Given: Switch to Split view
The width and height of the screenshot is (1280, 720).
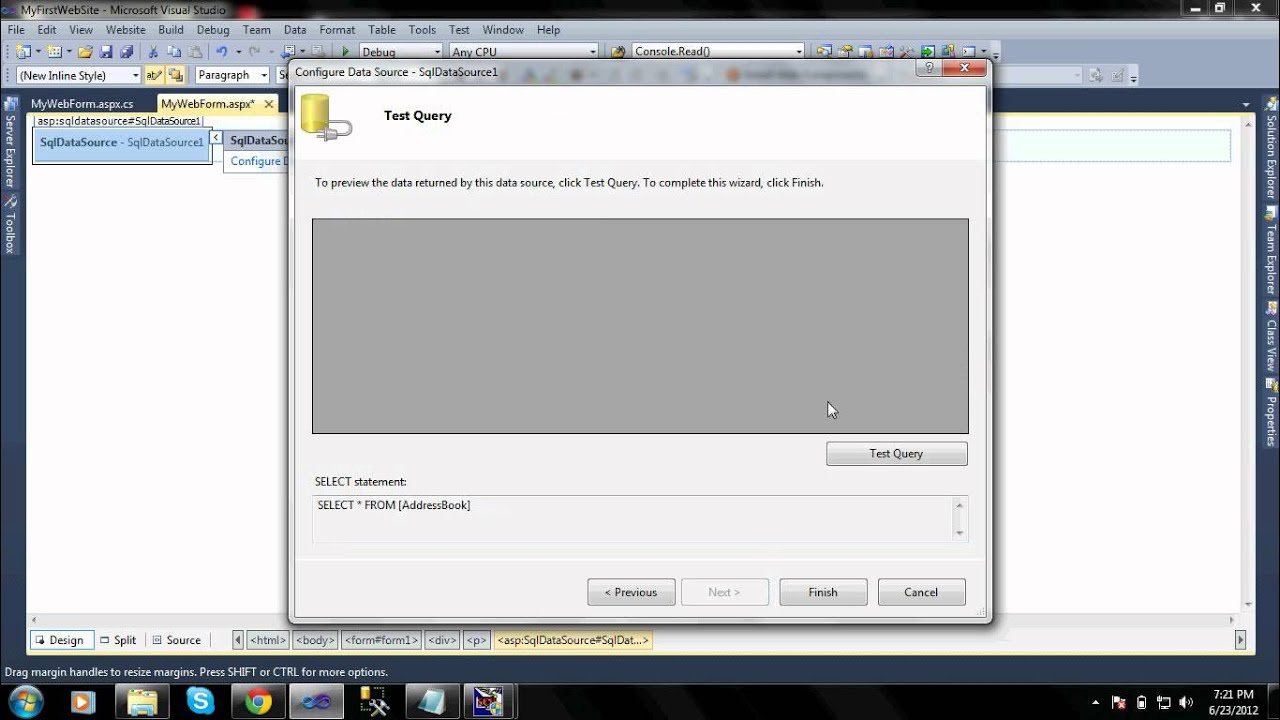Looking at the screenshot, I should pyautogui.click(x=118, y=640).
